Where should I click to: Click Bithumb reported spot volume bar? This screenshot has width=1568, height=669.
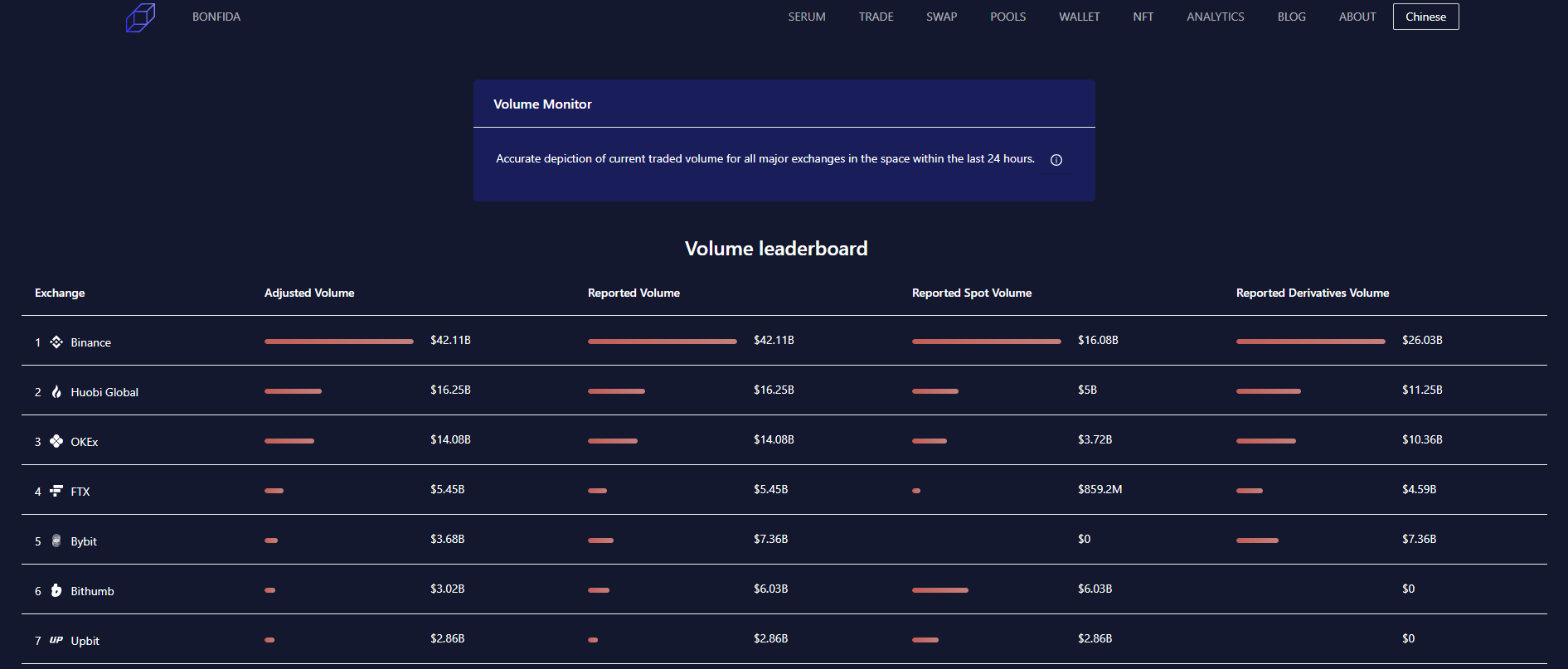[x=940, y=590]
